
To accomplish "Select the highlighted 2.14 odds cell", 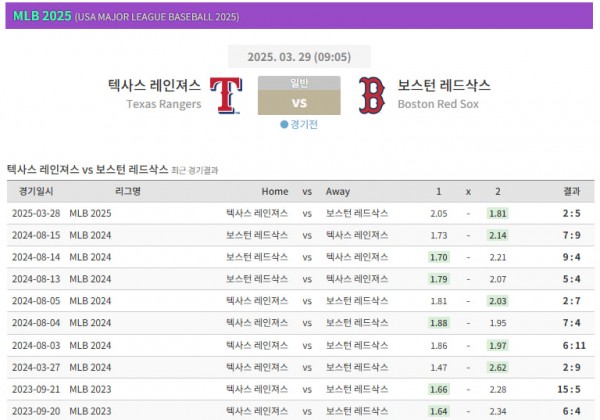I will 497,235.
